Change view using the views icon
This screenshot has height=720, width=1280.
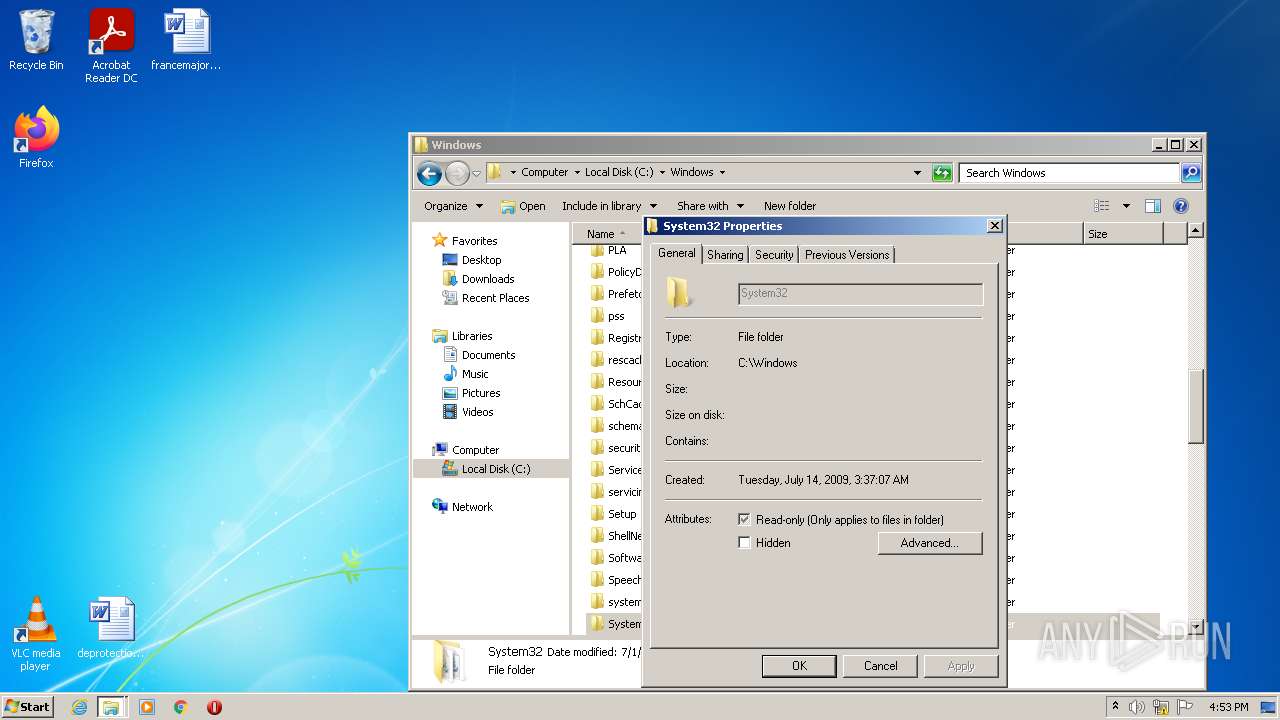(x=1102, y=206)
